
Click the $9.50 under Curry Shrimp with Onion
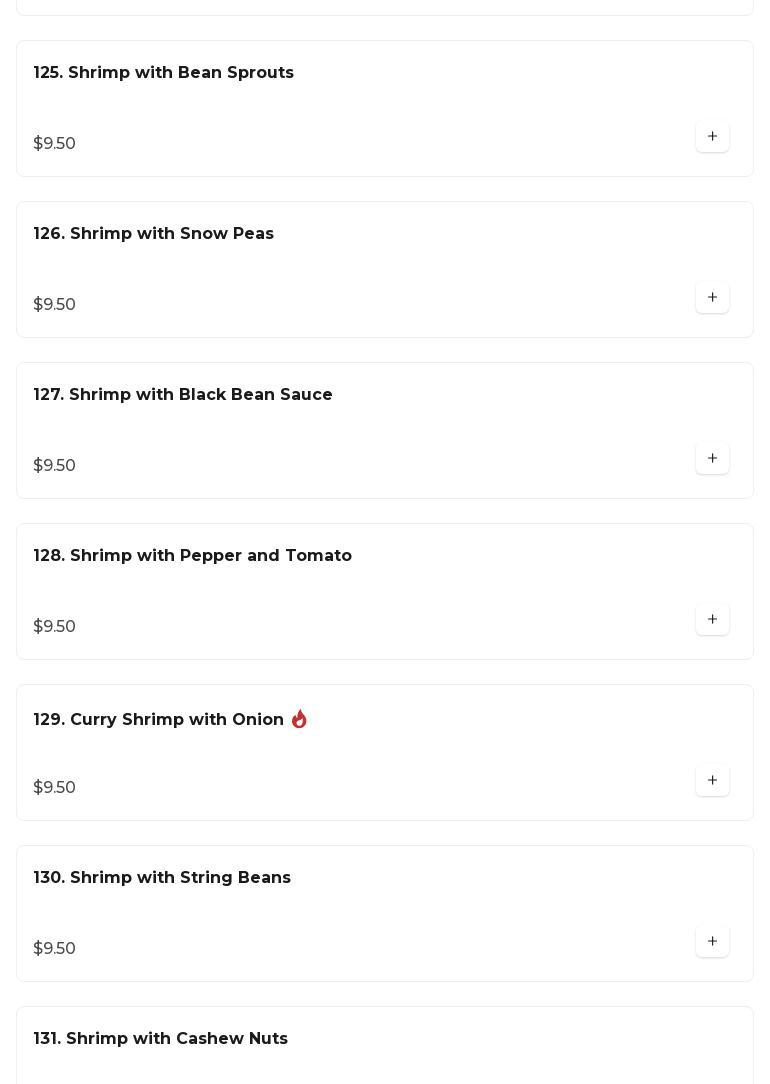tap(55, 788)
